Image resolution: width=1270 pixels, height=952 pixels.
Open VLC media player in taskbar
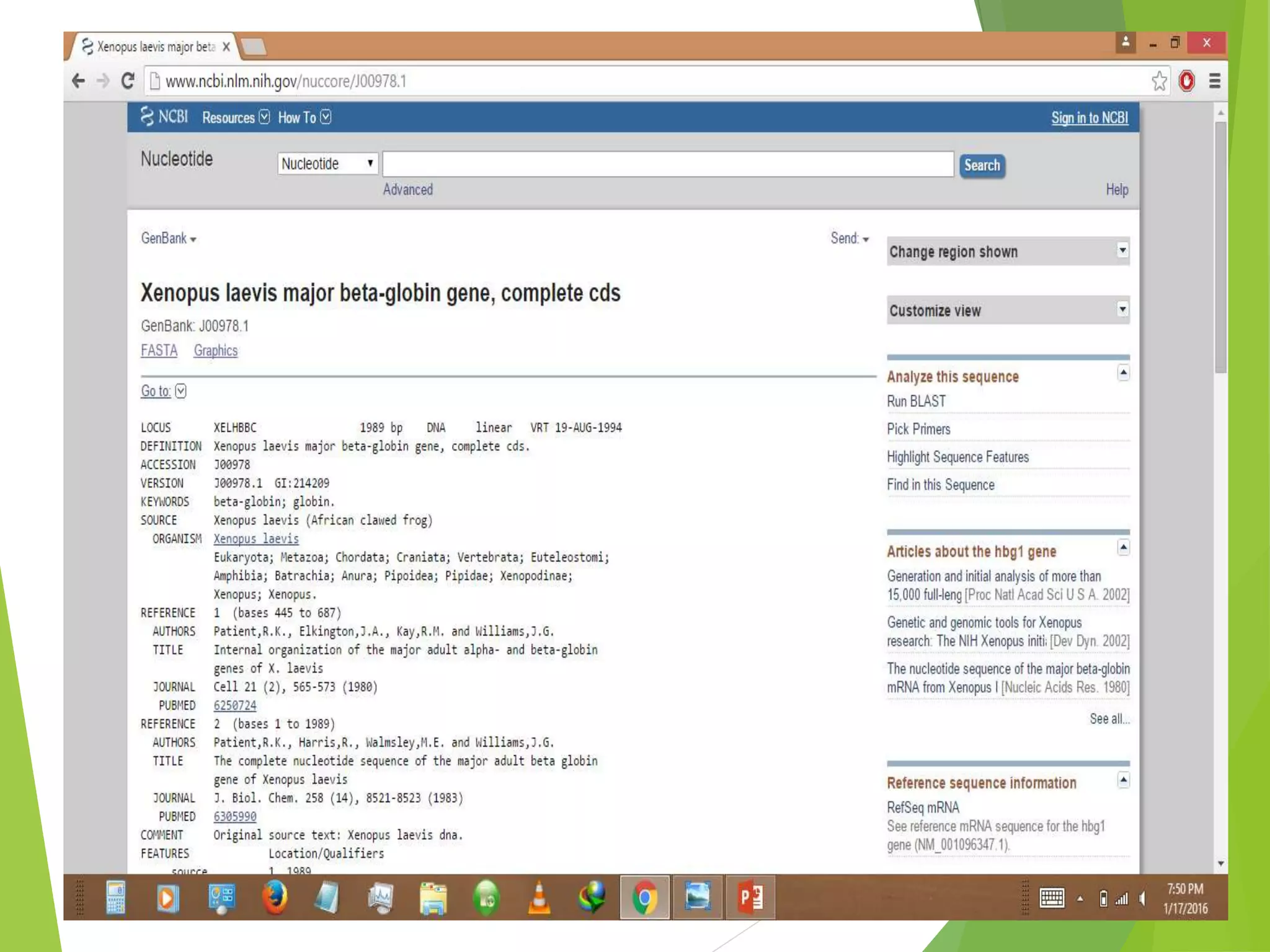pyautogui.click(x=539, y=897)
